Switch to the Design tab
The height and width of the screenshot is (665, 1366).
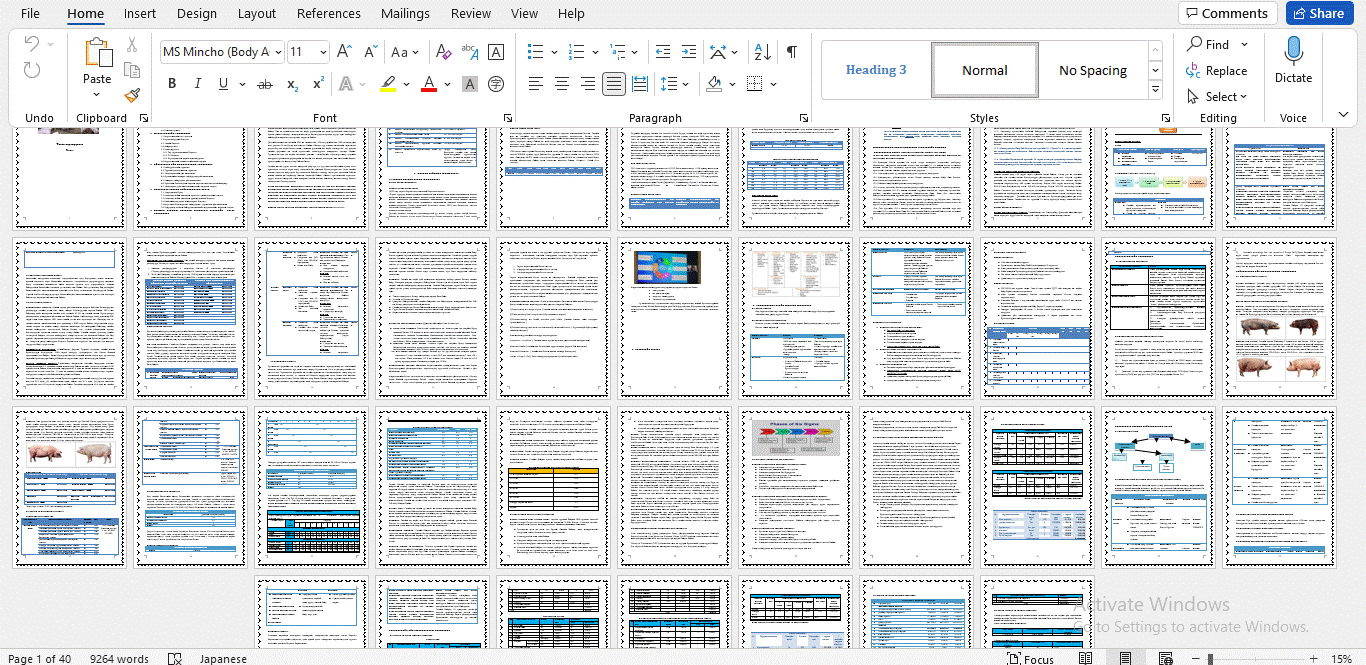coord(197,13)
